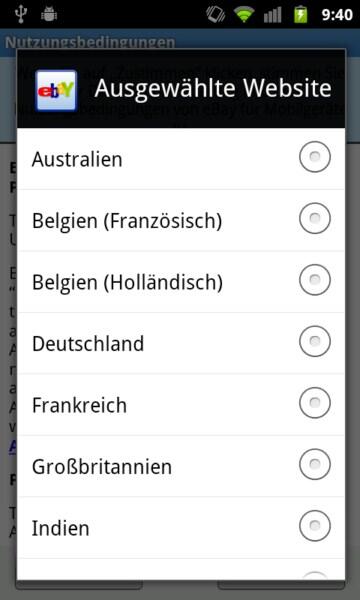Image resolution: width=360 pixels, height=600 pixels.
Task: Click the Nutzungsbedingungen title behind the dialog
Action: (x=90, y=42)
